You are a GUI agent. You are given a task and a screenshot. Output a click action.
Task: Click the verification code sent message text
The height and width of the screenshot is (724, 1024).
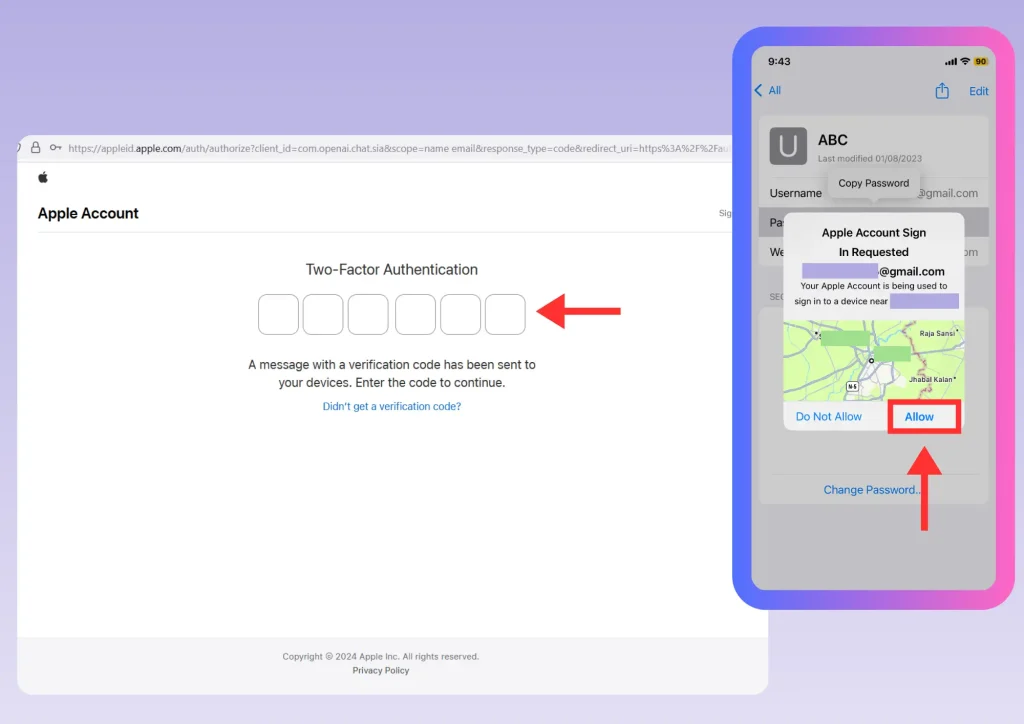[x=392, y=373]
